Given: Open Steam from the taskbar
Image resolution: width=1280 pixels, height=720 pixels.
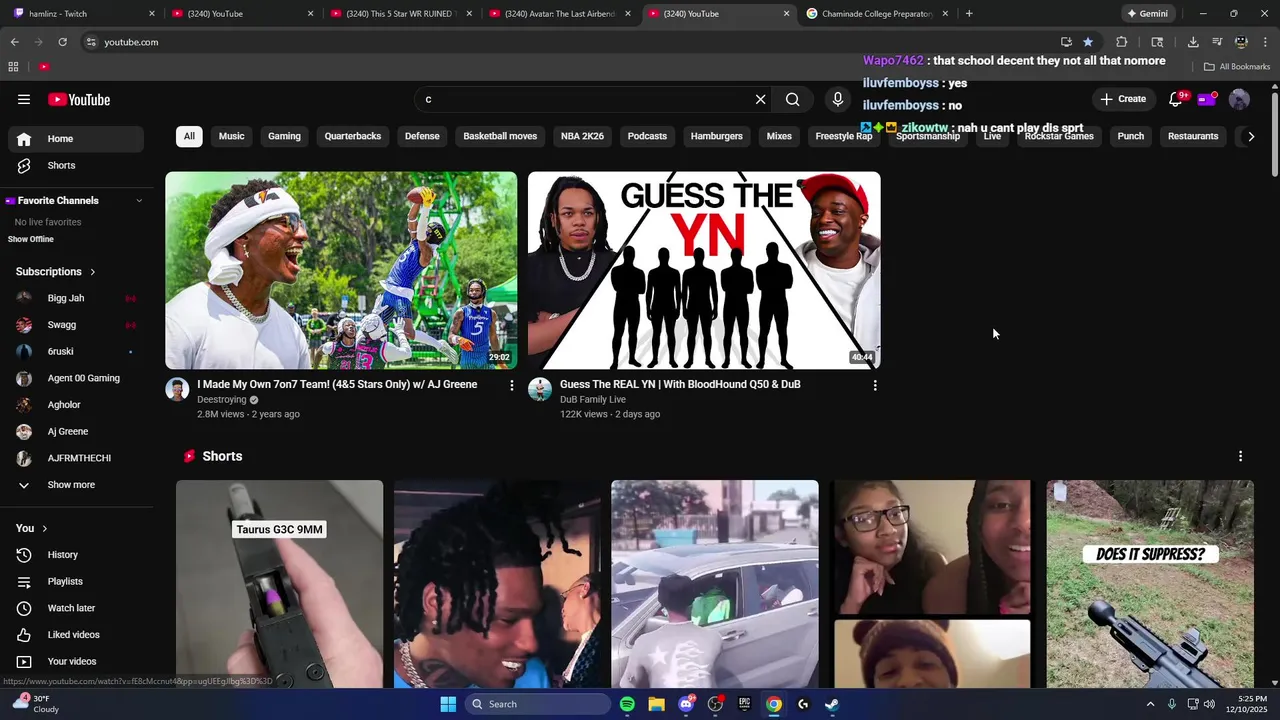Looking at the screenshot, I should pos(832,704).
